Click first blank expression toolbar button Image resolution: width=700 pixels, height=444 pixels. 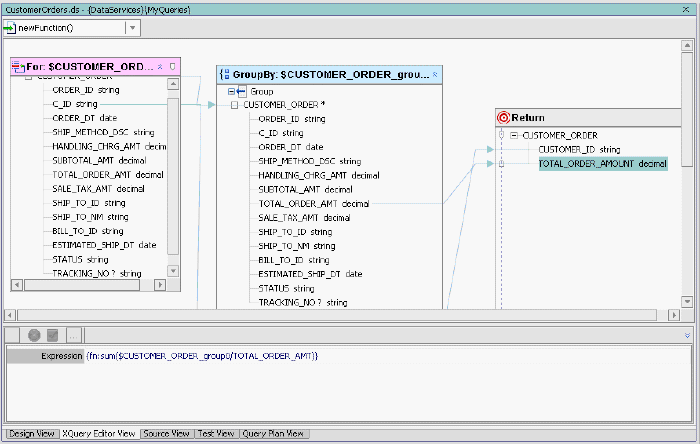12,335
